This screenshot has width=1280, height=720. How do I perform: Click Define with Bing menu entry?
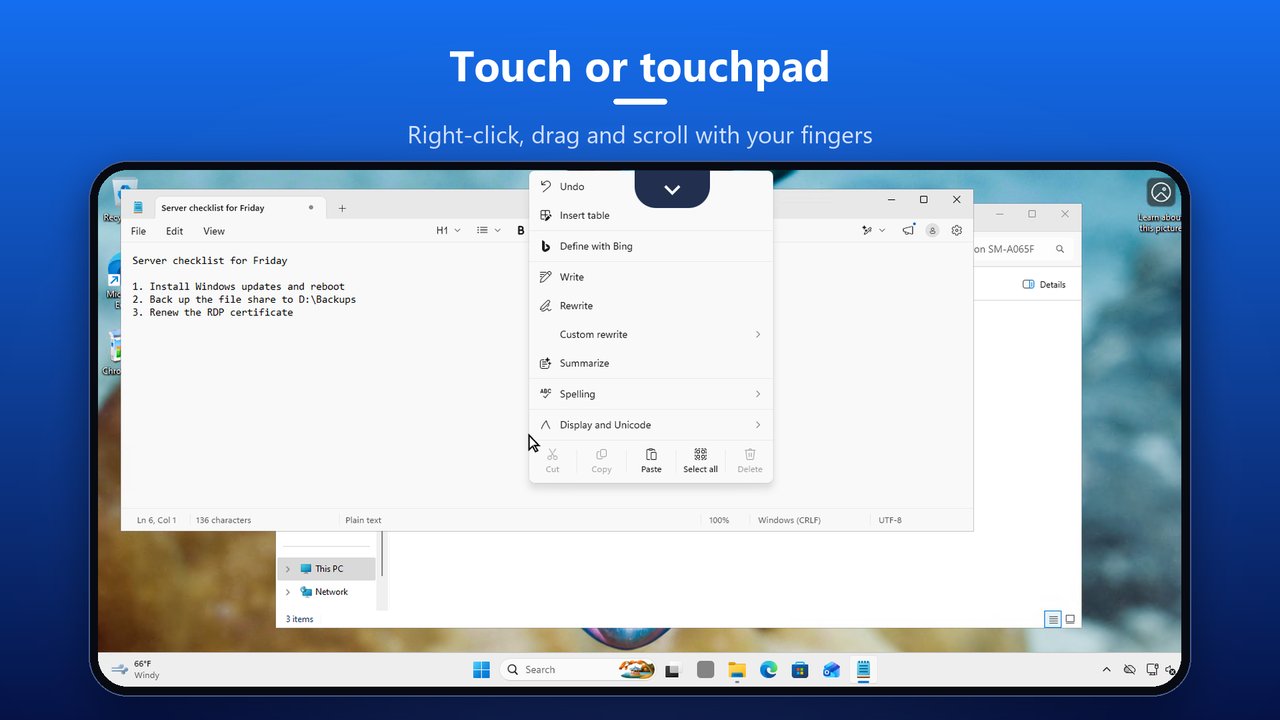click(651, 246)
